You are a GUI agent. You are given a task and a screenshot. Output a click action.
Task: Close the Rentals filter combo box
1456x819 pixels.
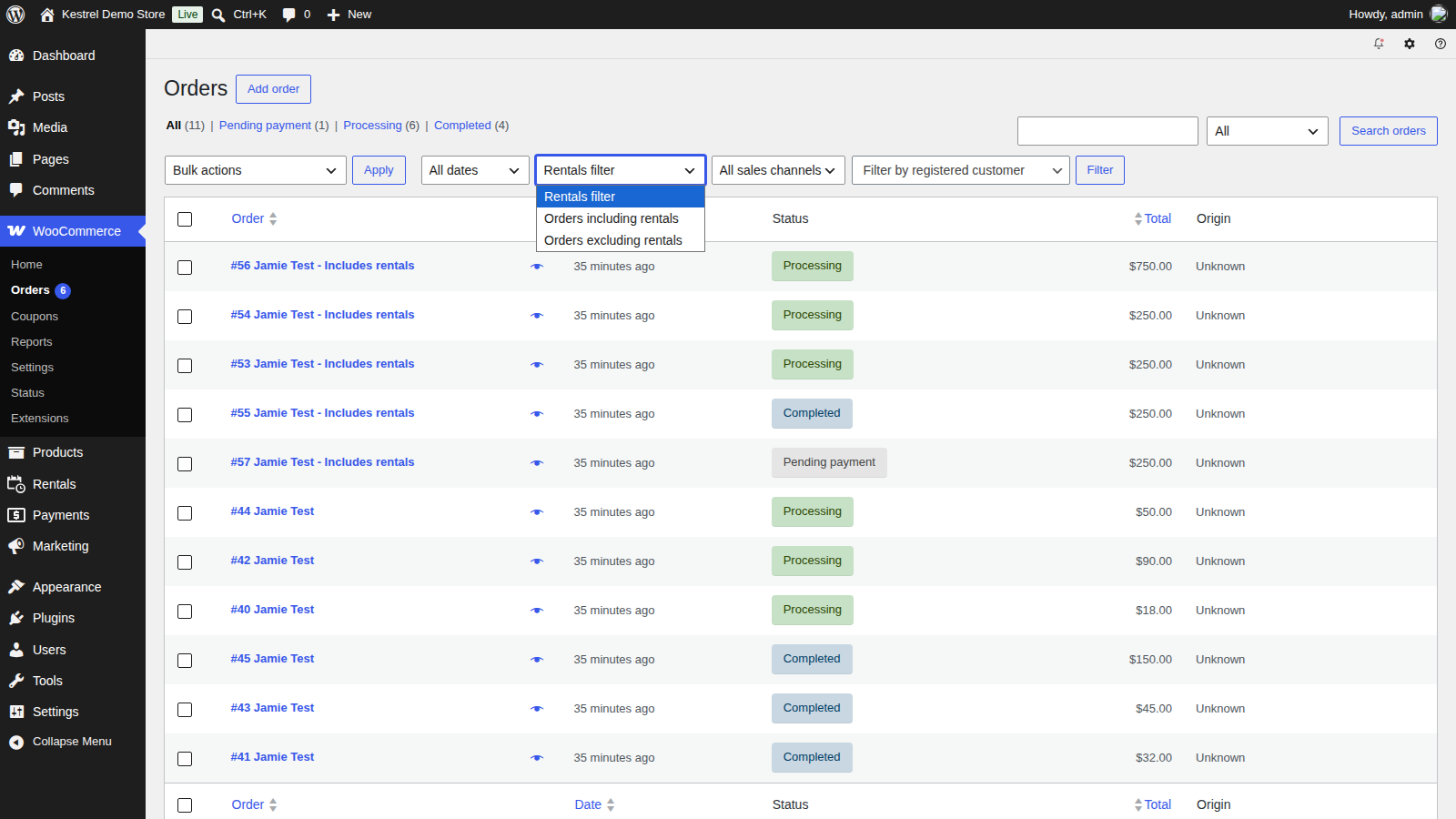point(621,170)
